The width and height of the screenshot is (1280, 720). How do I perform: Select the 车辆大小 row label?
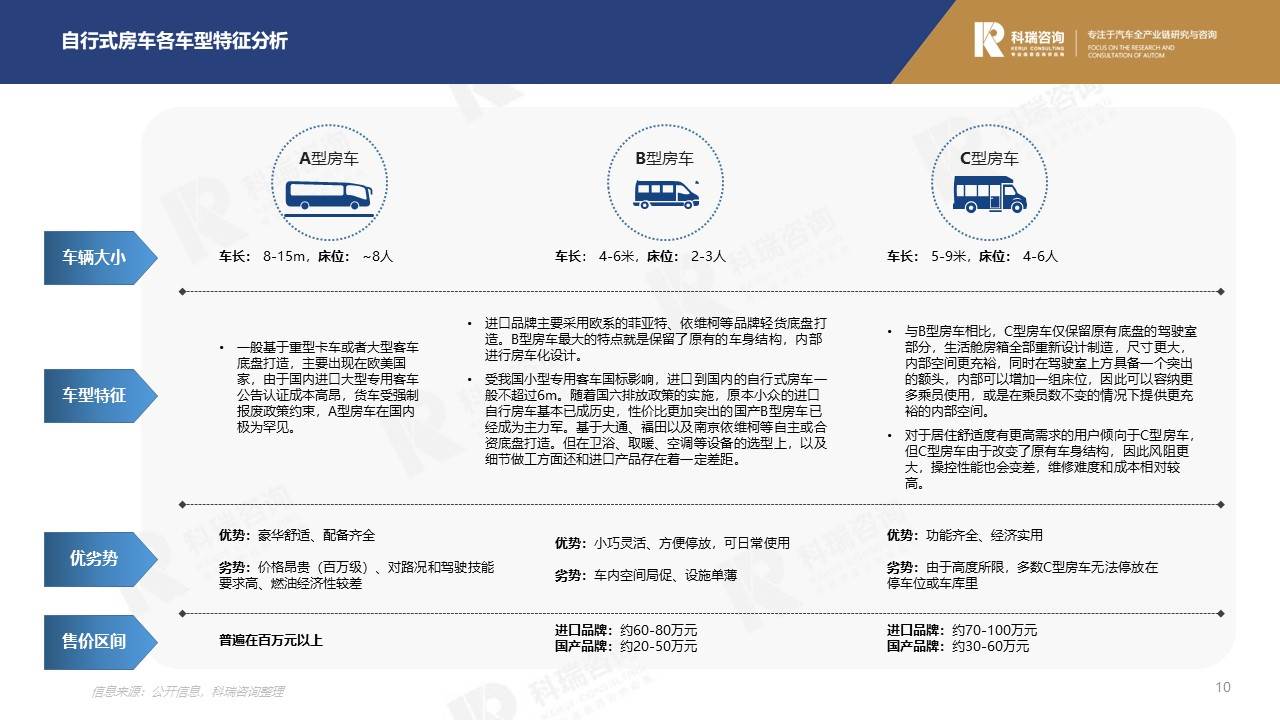(x=100, y=257)
